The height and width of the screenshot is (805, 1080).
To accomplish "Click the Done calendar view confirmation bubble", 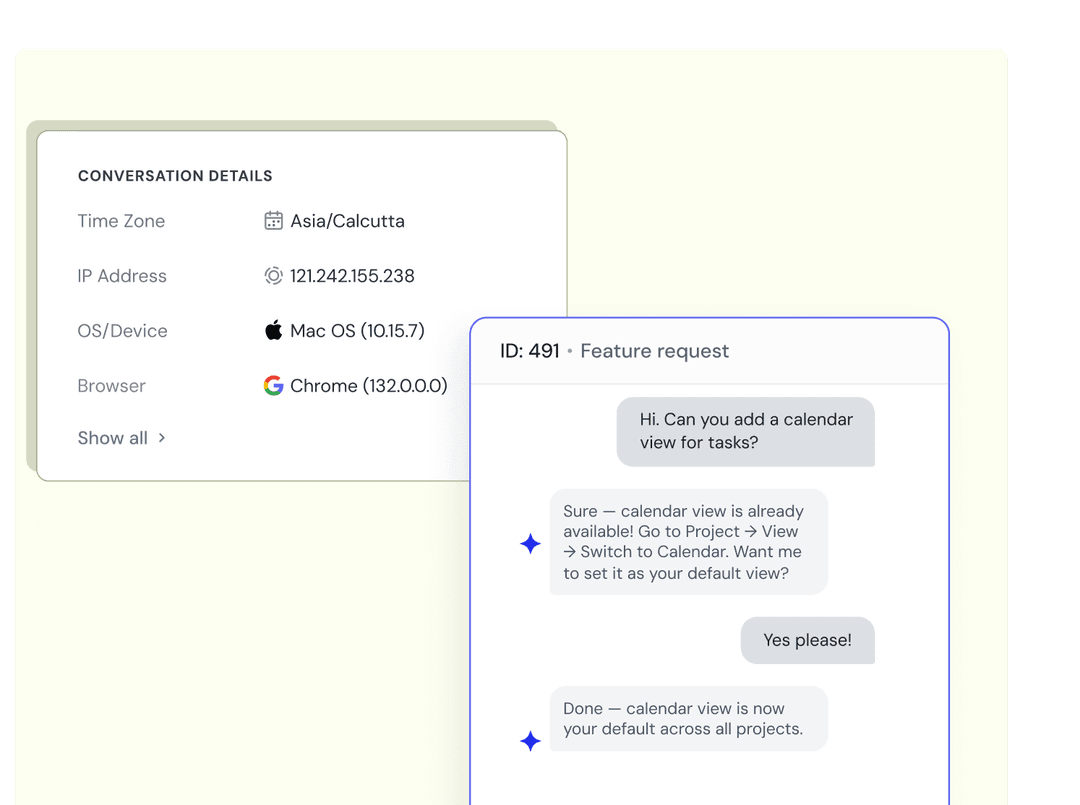I will coord(688,718).
